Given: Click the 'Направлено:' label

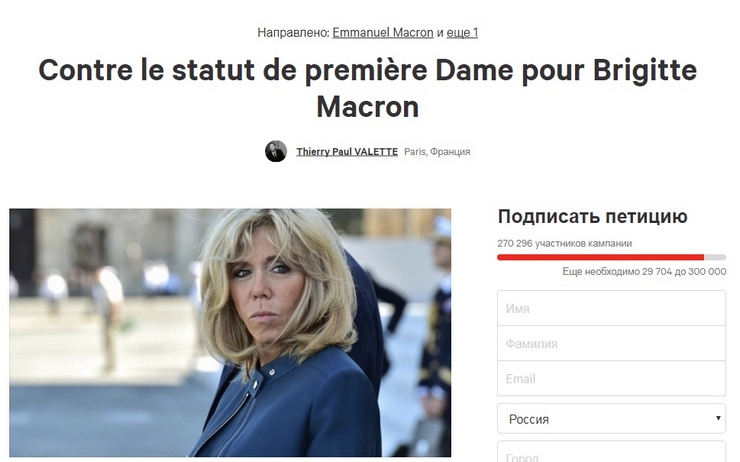Looking at the screenshot, I should pyautogui.click(x=293, y=33).
